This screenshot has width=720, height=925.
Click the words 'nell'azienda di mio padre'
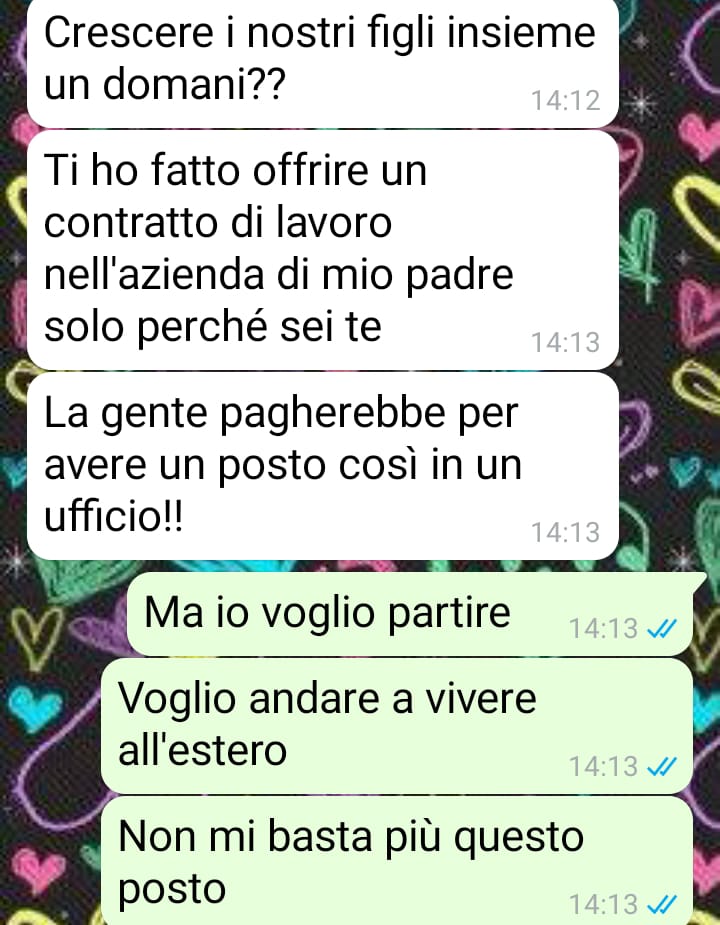point(279,275)
